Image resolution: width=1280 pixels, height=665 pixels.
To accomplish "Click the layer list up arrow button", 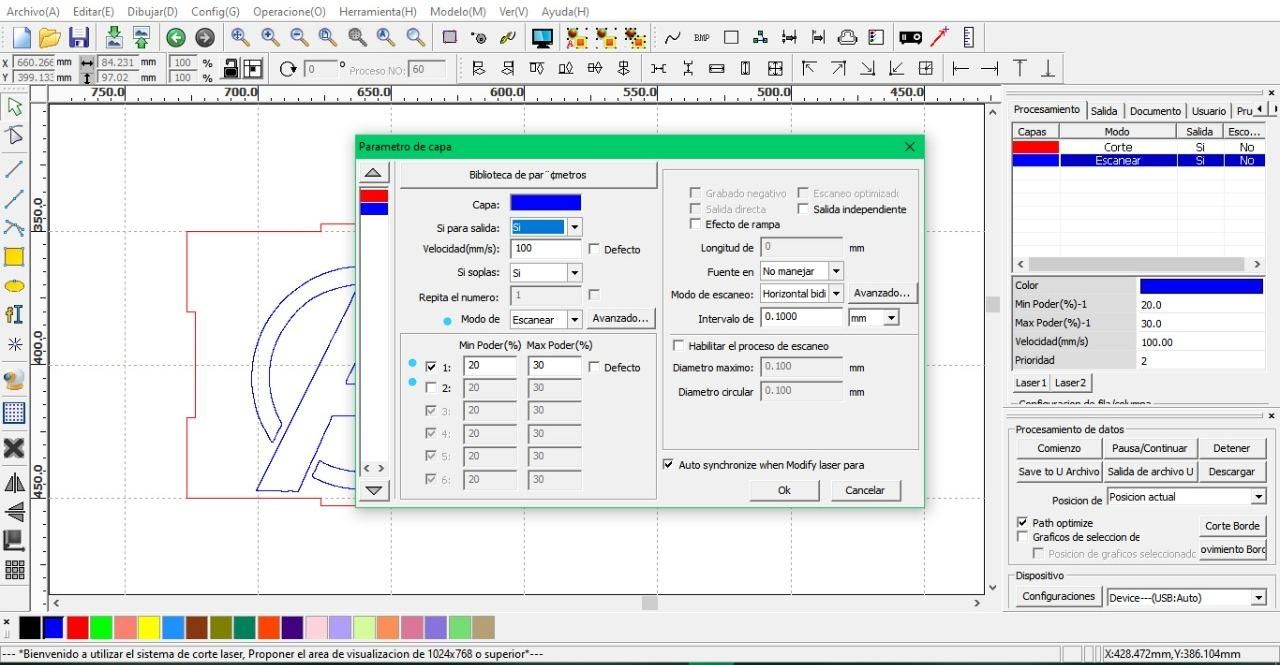I will pos(373,174).
